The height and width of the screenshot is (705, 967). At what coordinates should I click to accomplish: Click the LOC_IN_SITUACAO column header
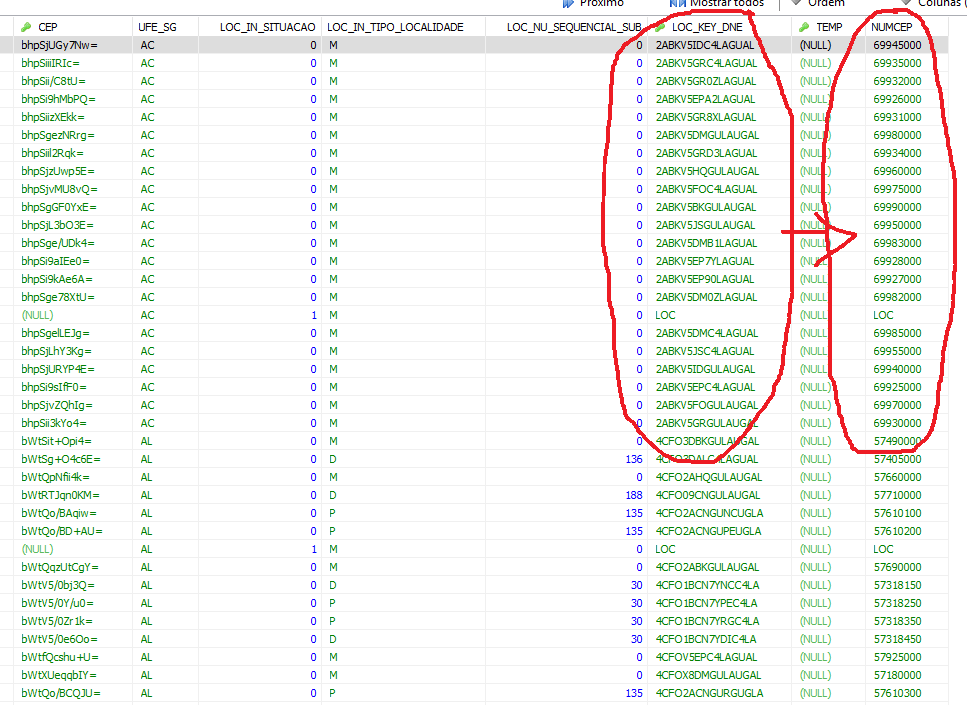click(x=268, y=27)
